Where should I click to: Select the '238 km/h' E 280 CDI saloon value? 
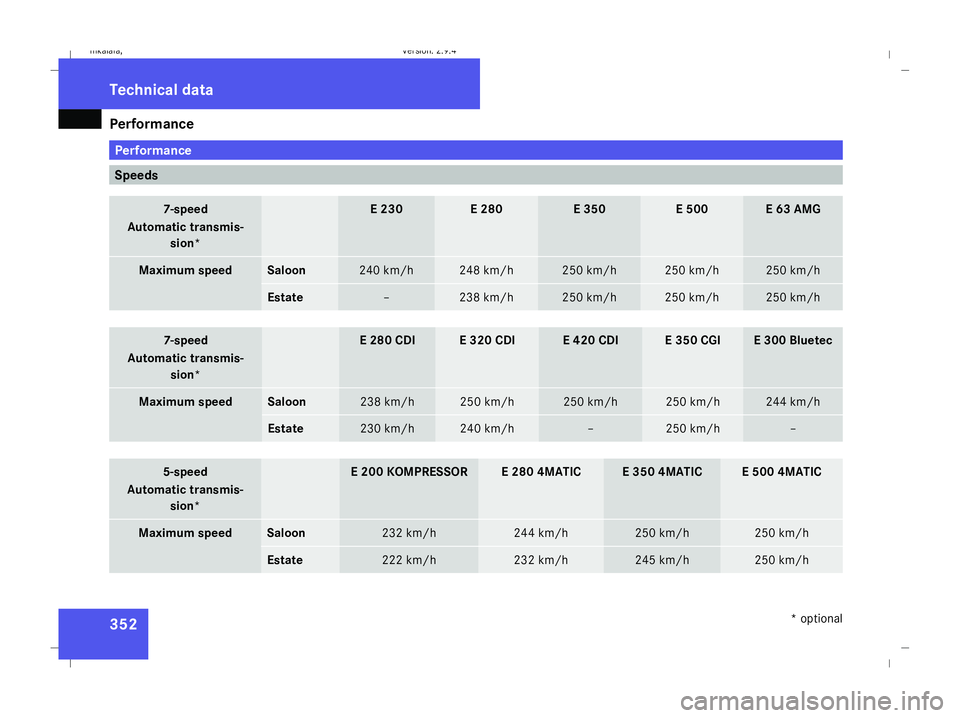click(x=388, y=402)
